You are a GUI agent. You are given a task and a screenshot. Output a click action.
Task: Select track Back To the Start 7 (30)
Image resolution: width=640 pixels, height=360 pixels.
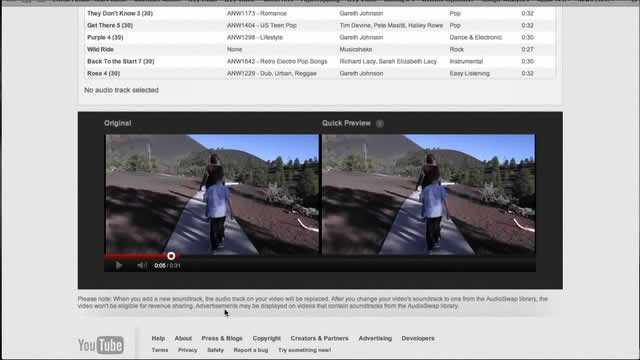click(120, 61)
